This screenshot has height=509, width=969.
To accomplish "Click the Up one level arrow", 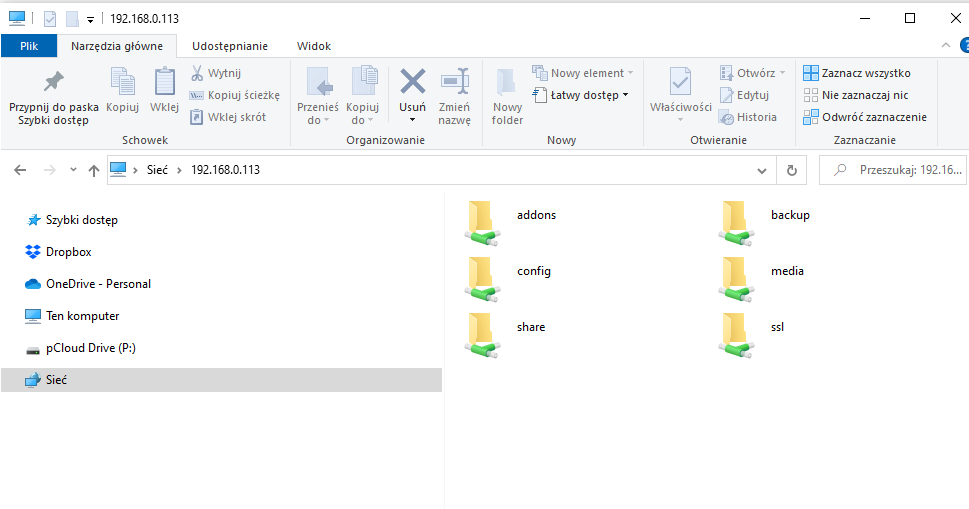I will (93, 170).
